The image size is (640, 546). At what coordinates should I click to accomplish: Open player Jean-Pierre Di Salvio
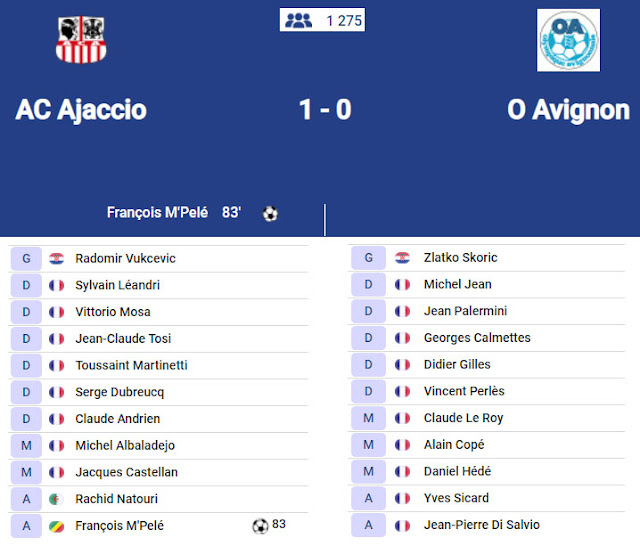pyautogui.click(x=482, y=525)
